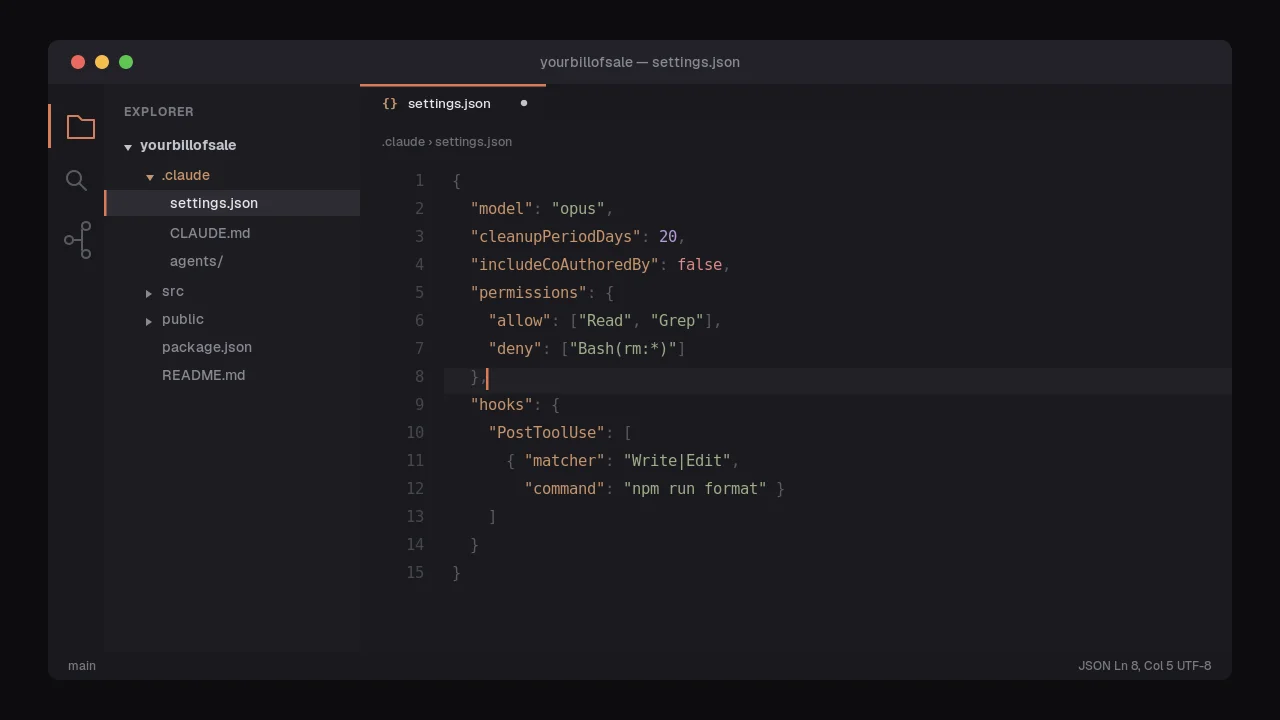Select the yourbillofsale project root label
This screenshot has height=720, width=1280.
[x=188, y=145]
